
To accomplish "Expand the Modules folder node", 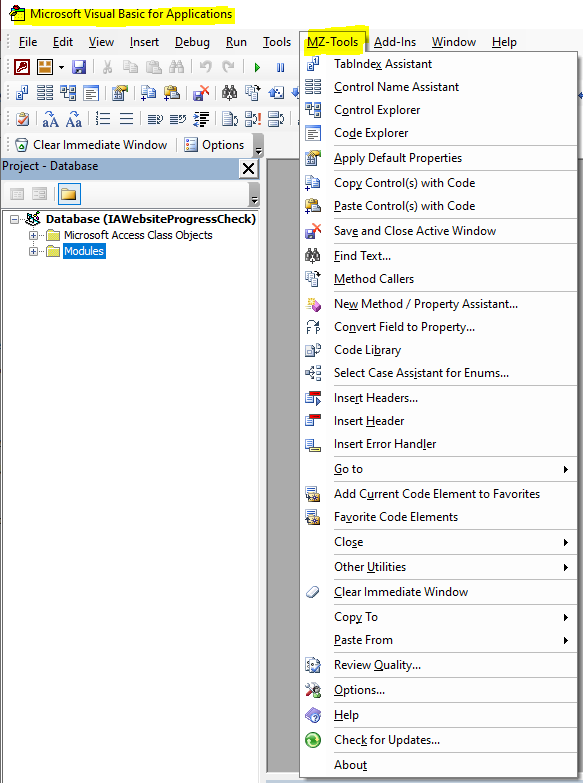I will tap(33, 251).
